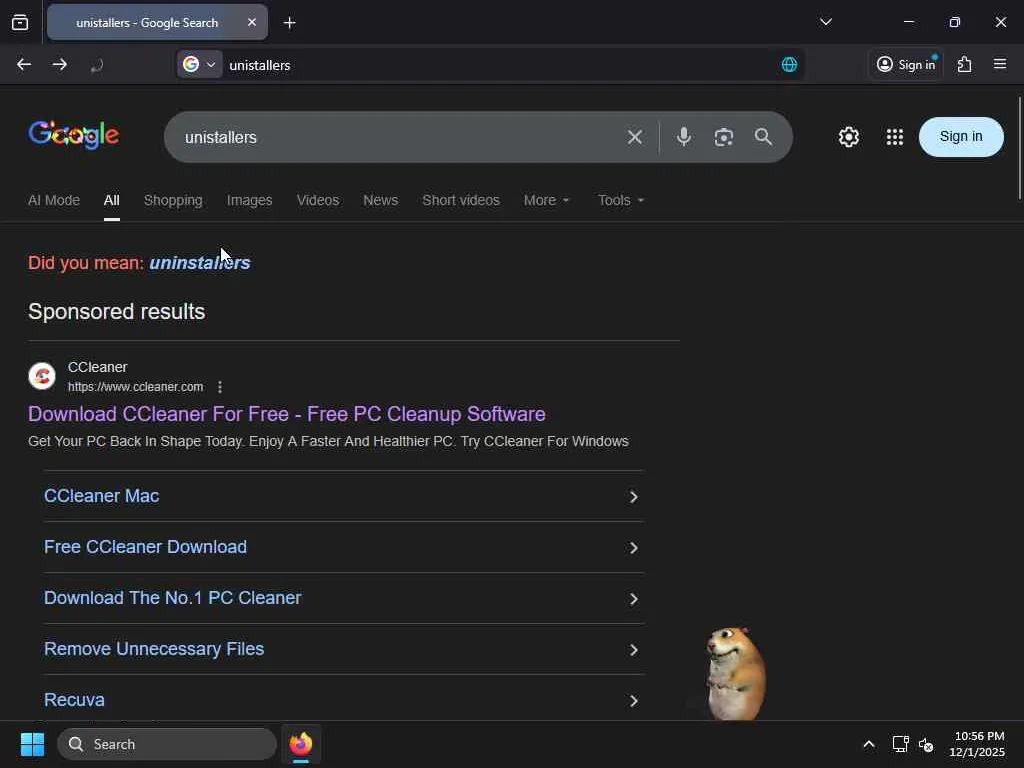Screen dimensions: 1024x768
Task: Open the ccleaner.com URL link
Action: click(x=135, y=387)
